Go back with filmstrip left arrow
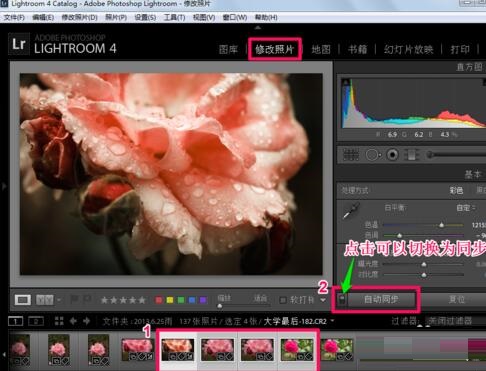 73,321
